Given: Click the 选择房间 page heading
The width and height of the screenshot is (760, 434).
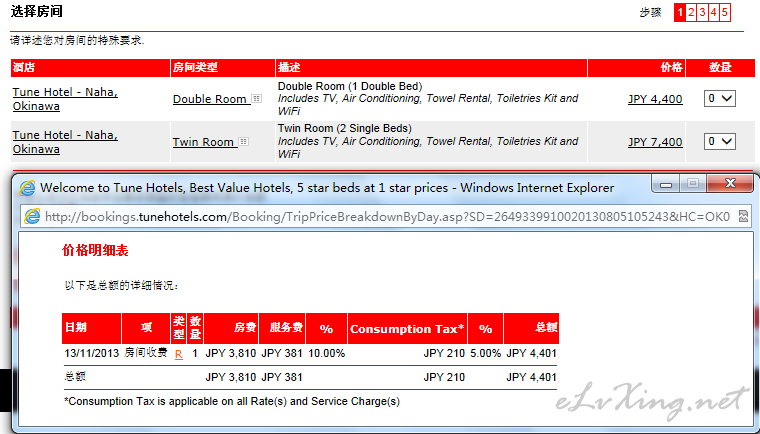Looking at the screenshot, I should click(37, 12).
